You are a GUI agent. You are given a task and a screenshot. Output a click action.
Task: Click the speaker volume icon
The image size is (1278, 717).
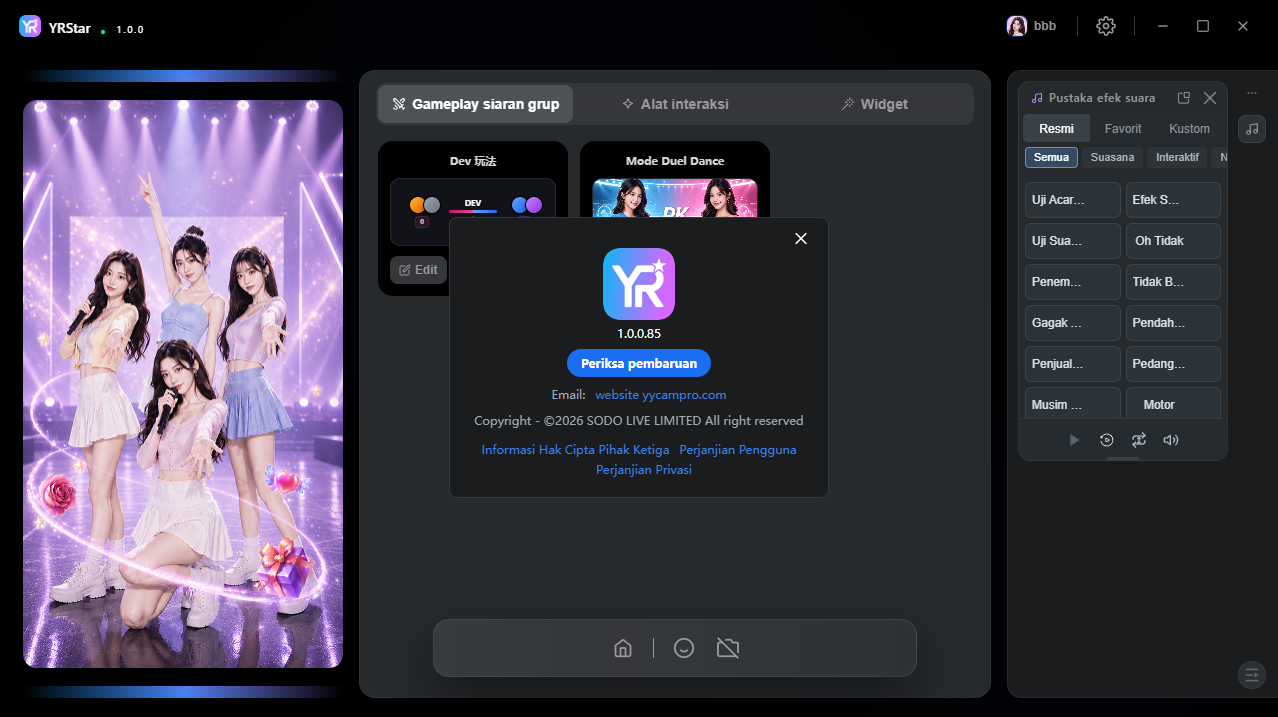coord(1171,440)
